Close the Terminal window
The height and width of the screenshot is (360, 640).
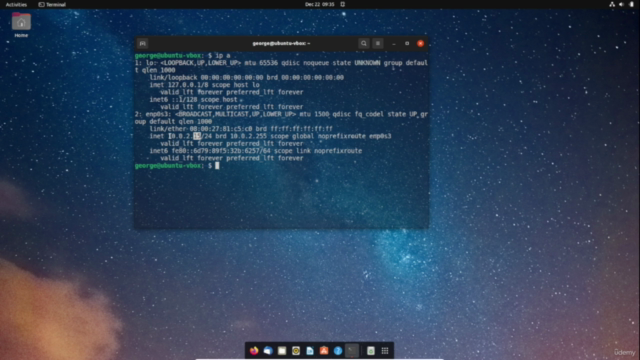(x=420, y=43)
